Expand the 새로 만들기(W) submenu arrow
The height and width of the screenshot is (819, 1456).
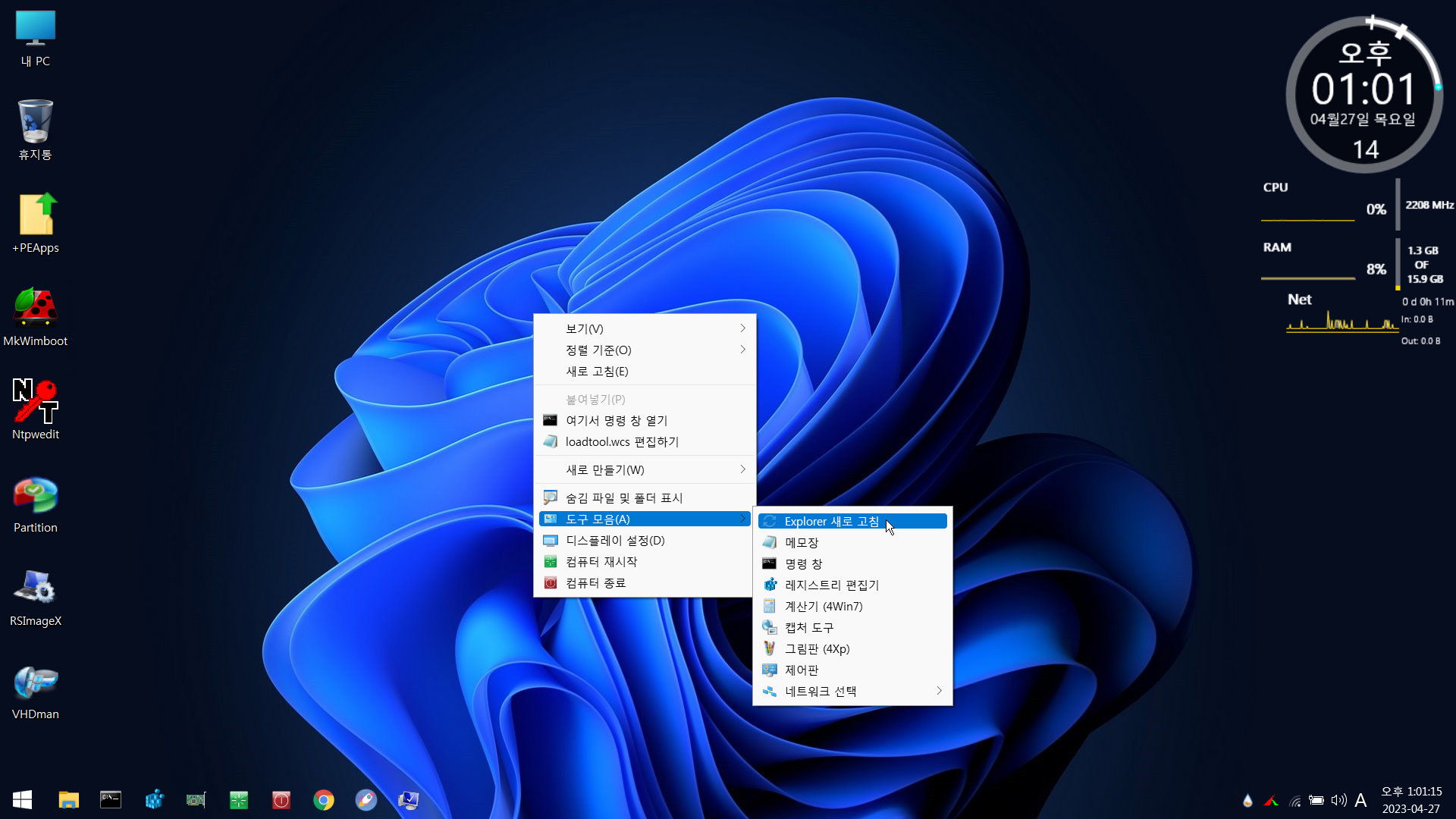(x=742, y=469)
